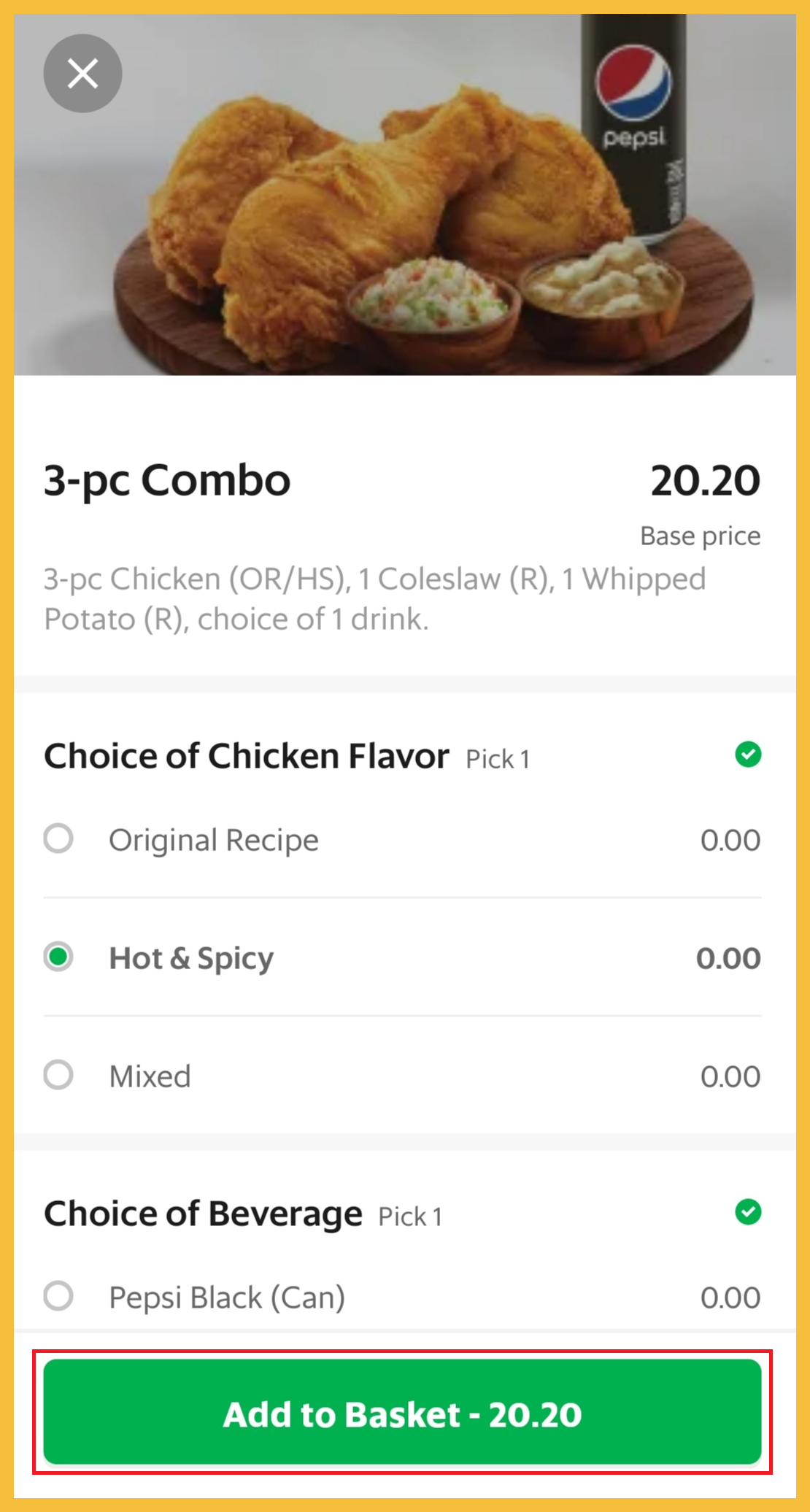Tap the combo description text
810x1512 pixels.
pos(374,598)
